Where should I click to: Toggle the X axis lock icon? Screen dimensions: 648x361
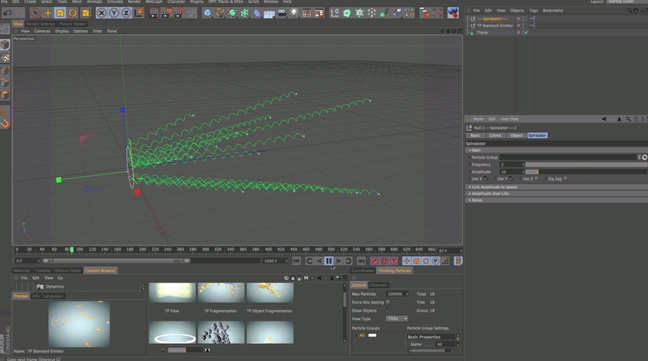tap(101, 13)
